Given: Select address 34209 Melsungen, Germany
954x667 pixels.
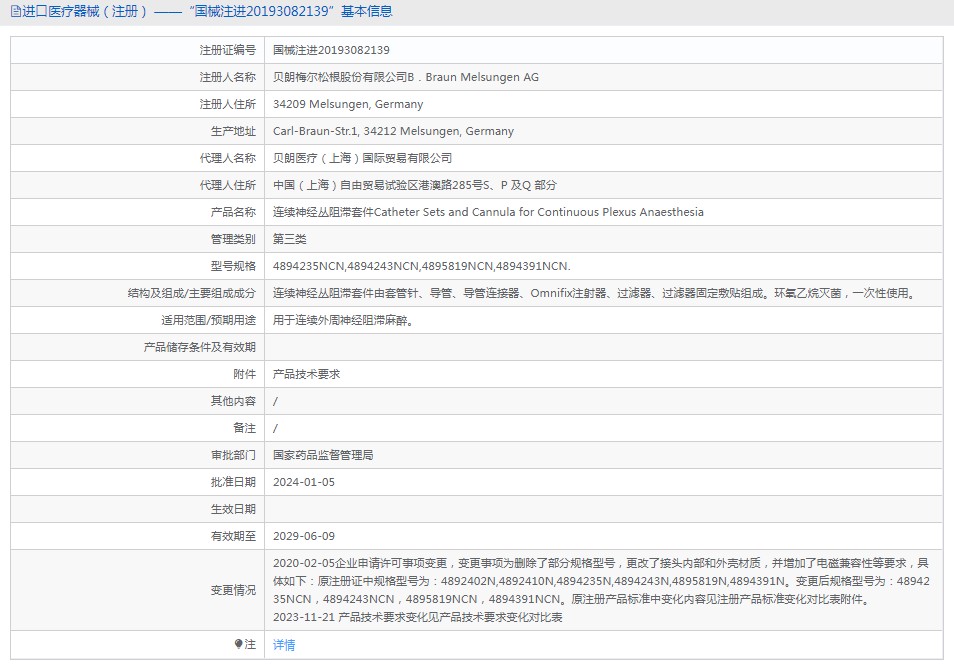Looking at the screenshot, I should (x=348, y=104).
